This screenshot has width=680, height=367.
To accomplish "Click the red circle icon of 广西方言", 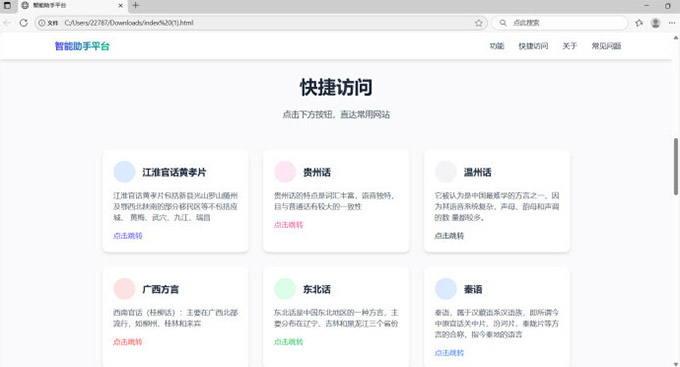I will pyautogui.click(x=124, y=289).
